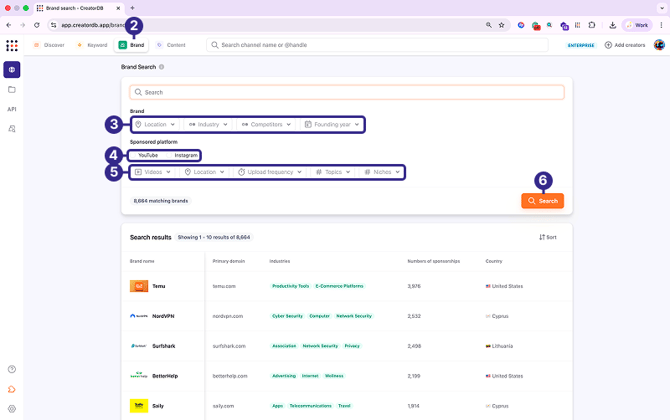Click the Brand Search info icon
The image size is (670, 420).
click(162, 67)
